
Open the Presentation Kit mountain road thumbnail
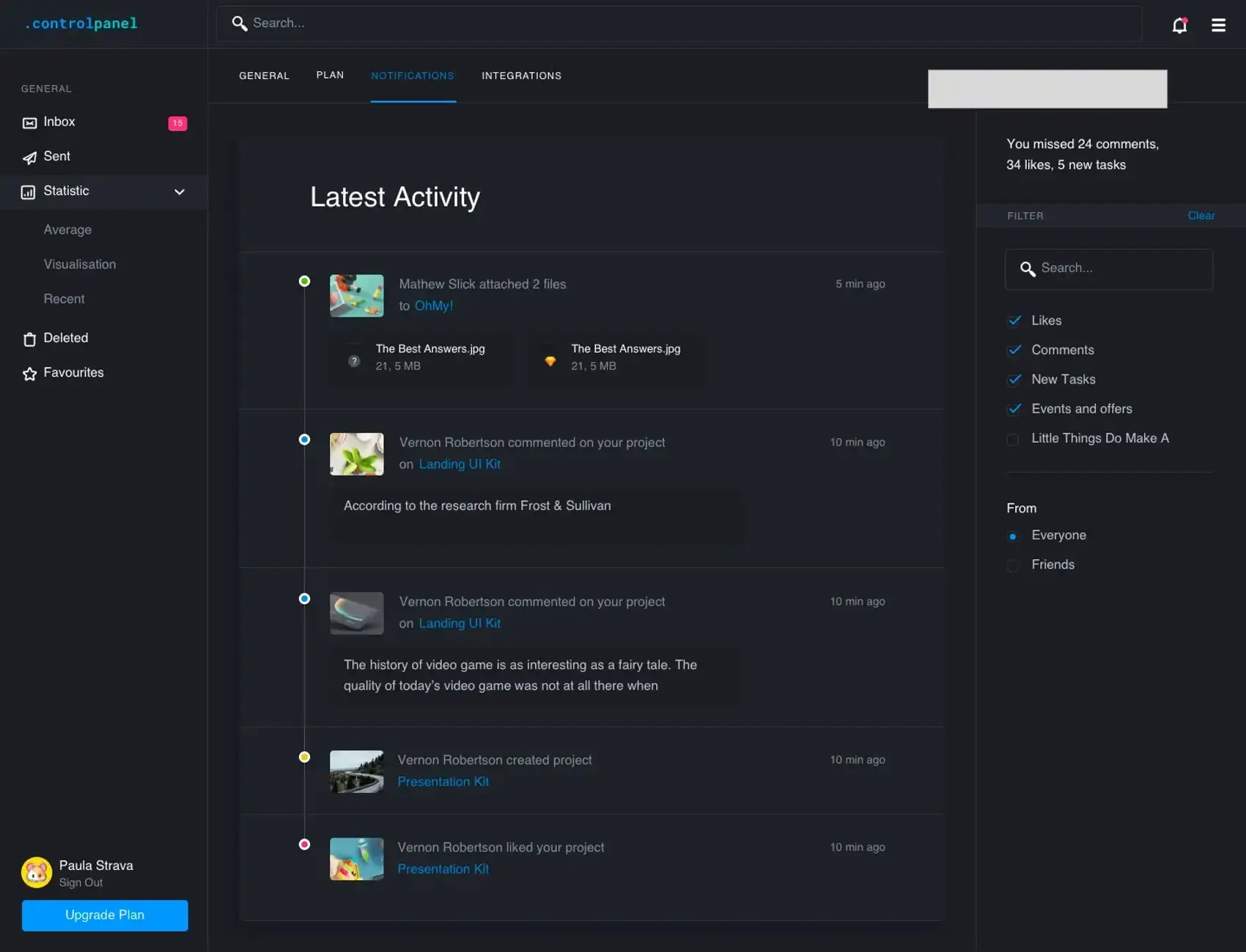[x=356, y=772]
